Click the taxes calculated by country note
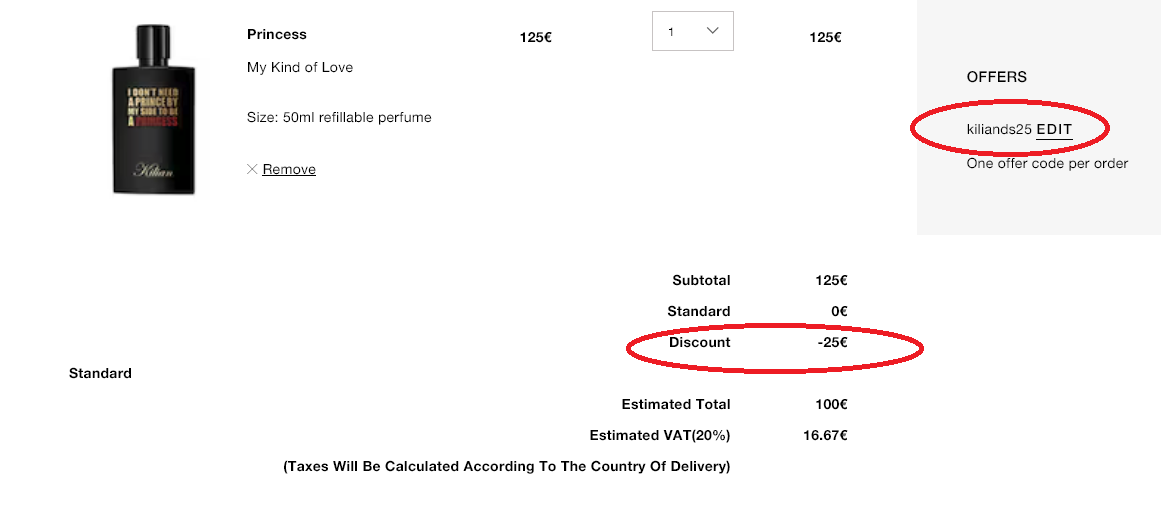Image resolution: width=1162 pixels, height=521 pixels. (x=507, y=466)
